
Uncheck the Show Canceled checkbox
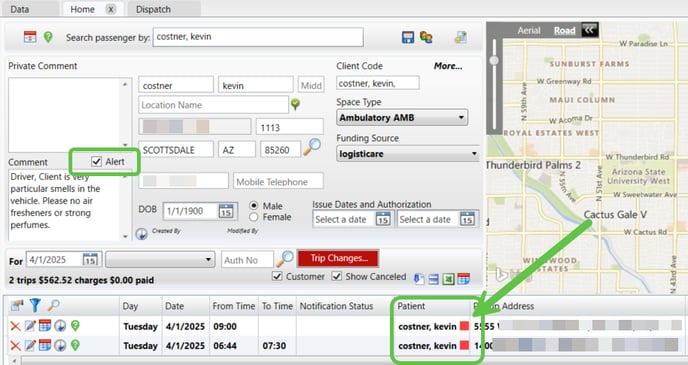[x=337, y=276]
